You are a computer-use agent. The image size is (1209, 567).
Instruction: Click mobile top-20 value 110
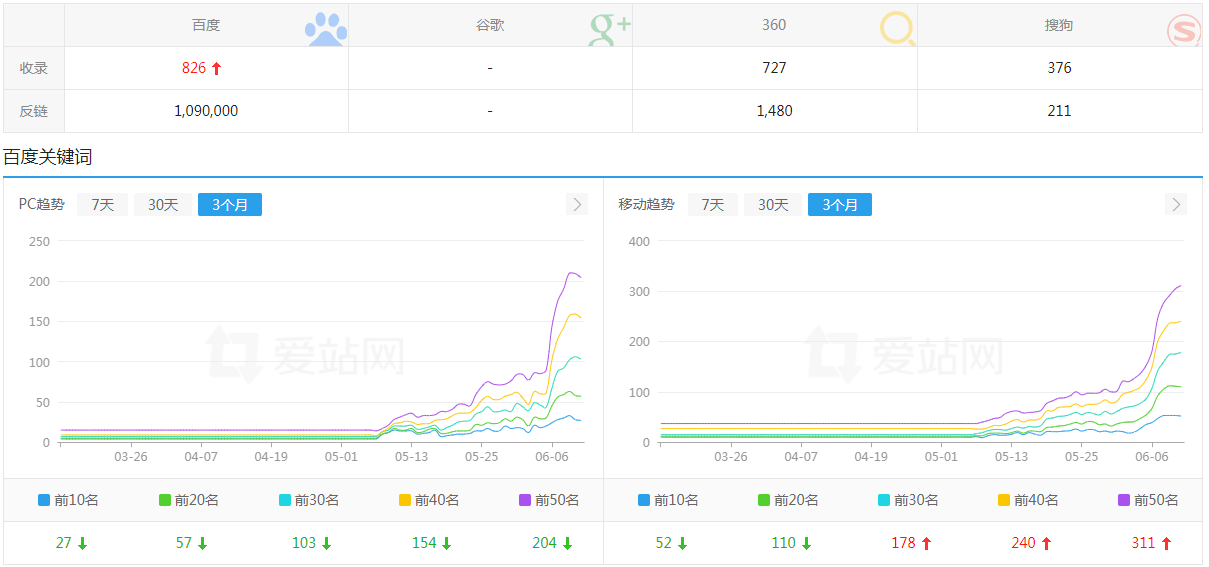tap(784, 543)
